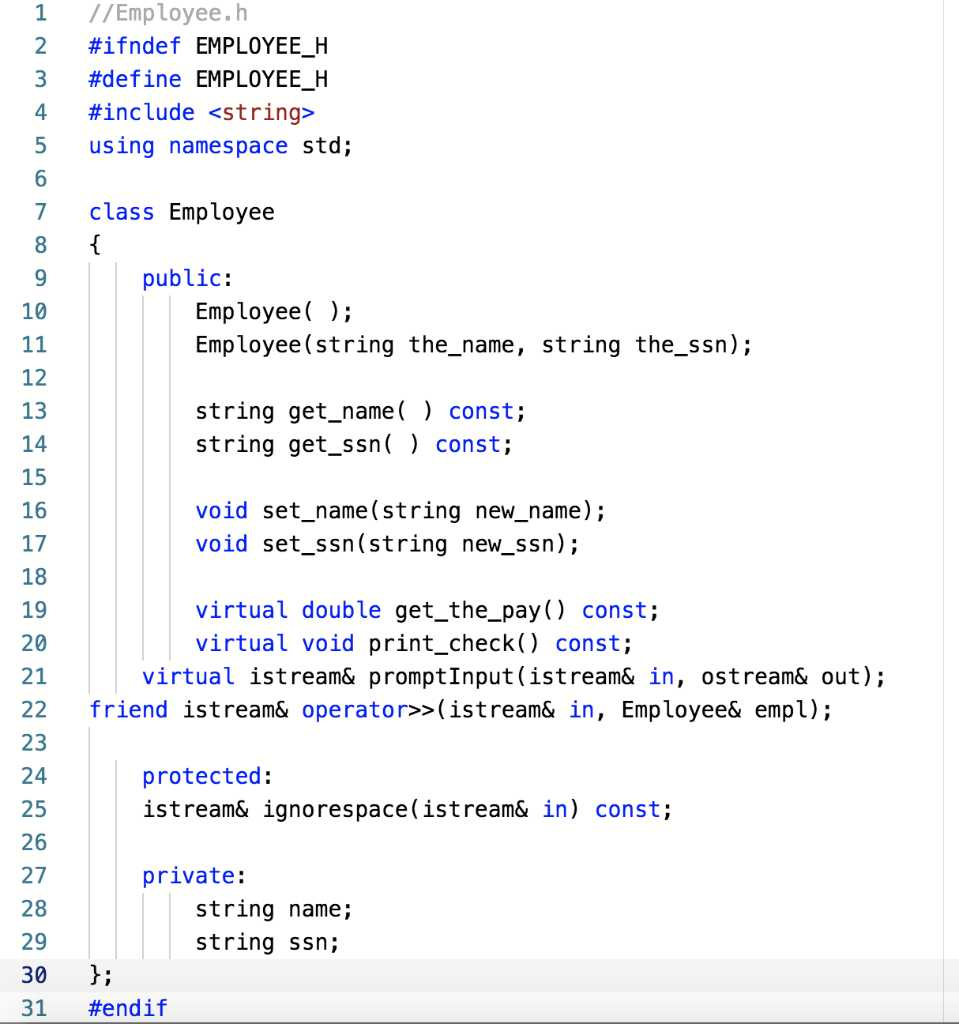Click the 'operator' keyword on line 22
Image resolution: width=959 pixels, height=1024 pixels.
point(355,710)
